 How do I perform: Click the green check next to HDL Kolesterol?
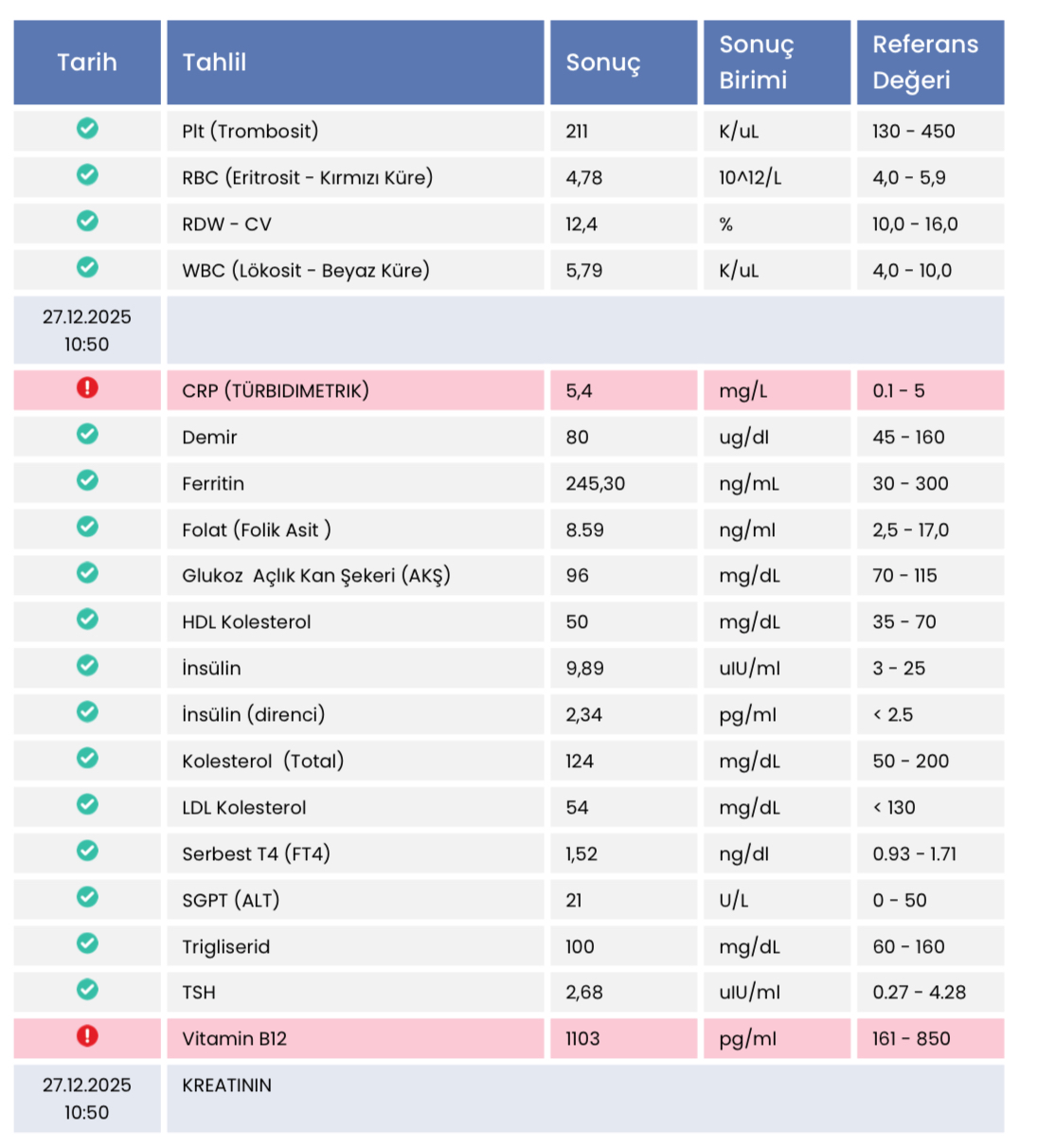coord(87,619)
